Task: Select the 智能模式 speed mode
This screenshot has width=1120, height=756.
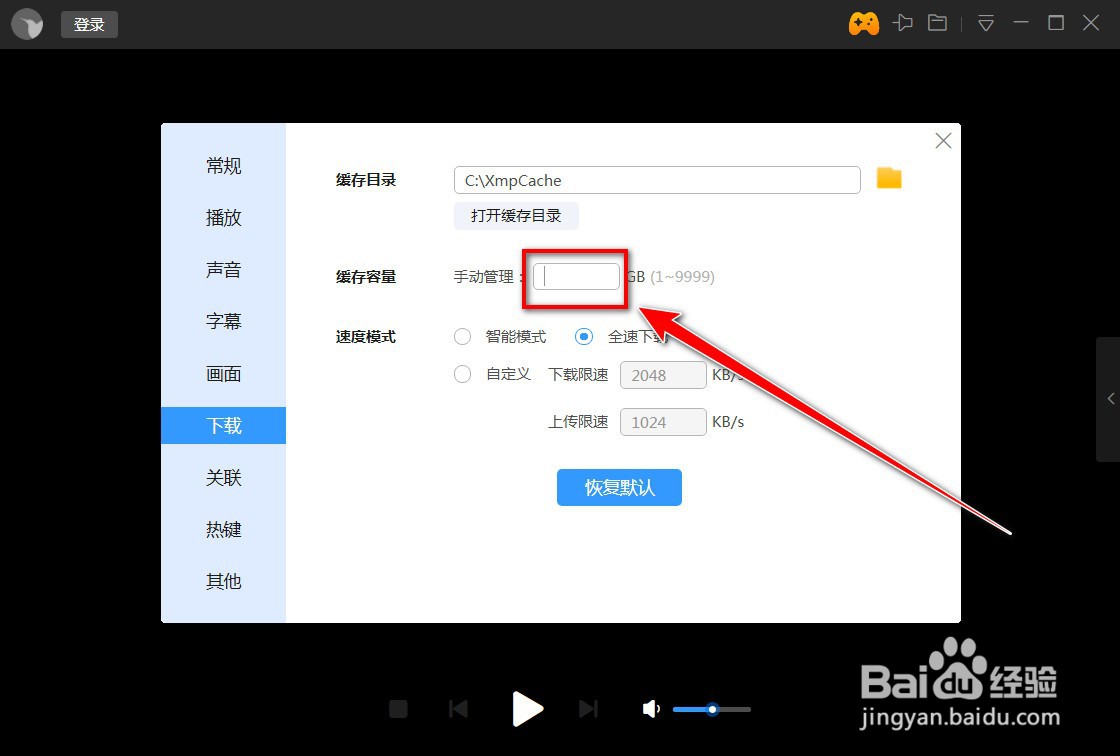Action: coord(462,337)
